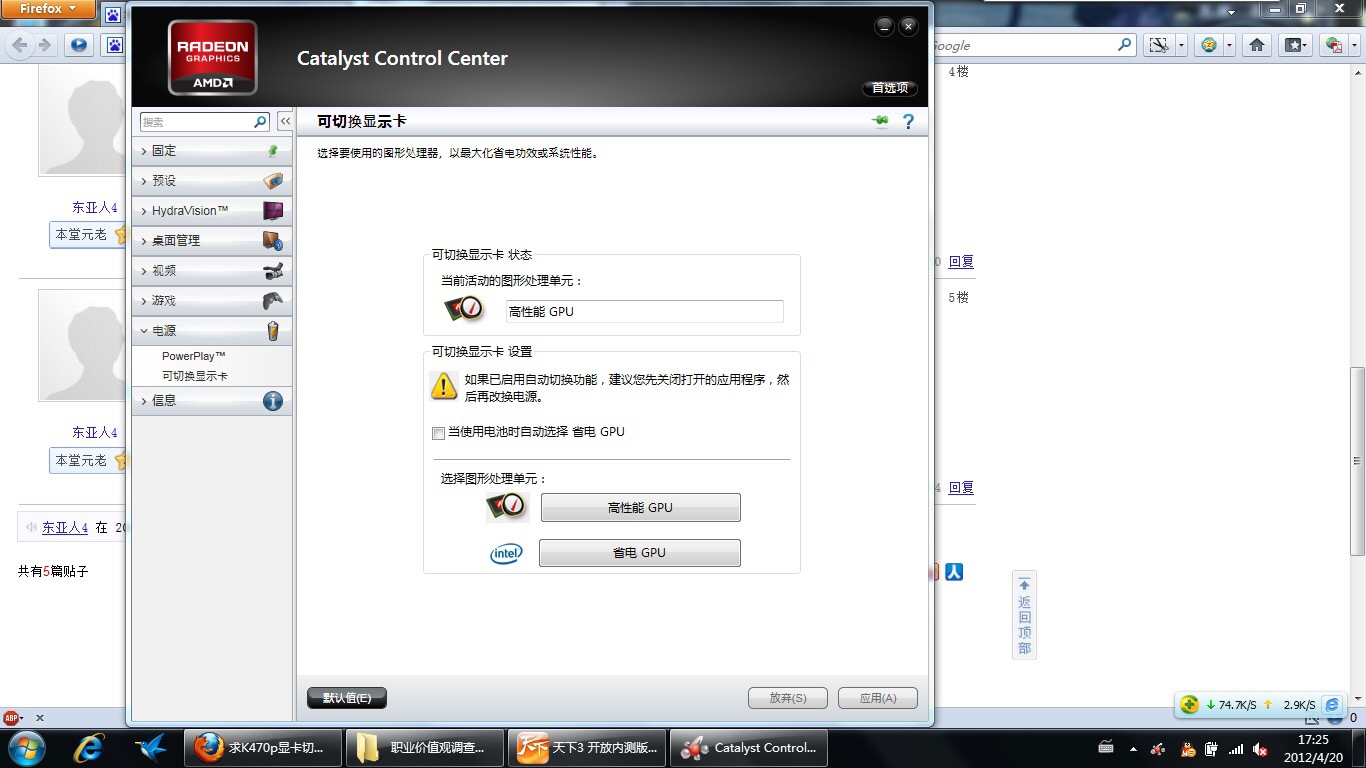Open the PowerPlay settings page
Image resolution: width=1366 pixels, height=768 pixels.
[x=194, y=356]
